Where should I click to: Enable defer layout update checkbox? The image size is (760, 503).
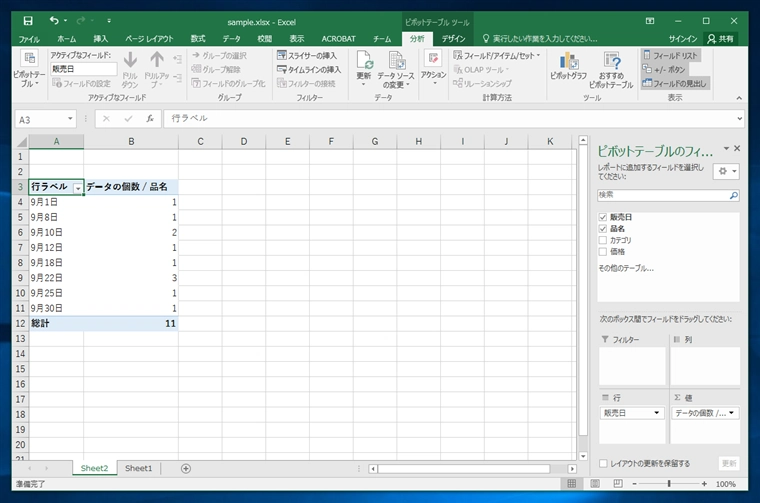(603, 463)
